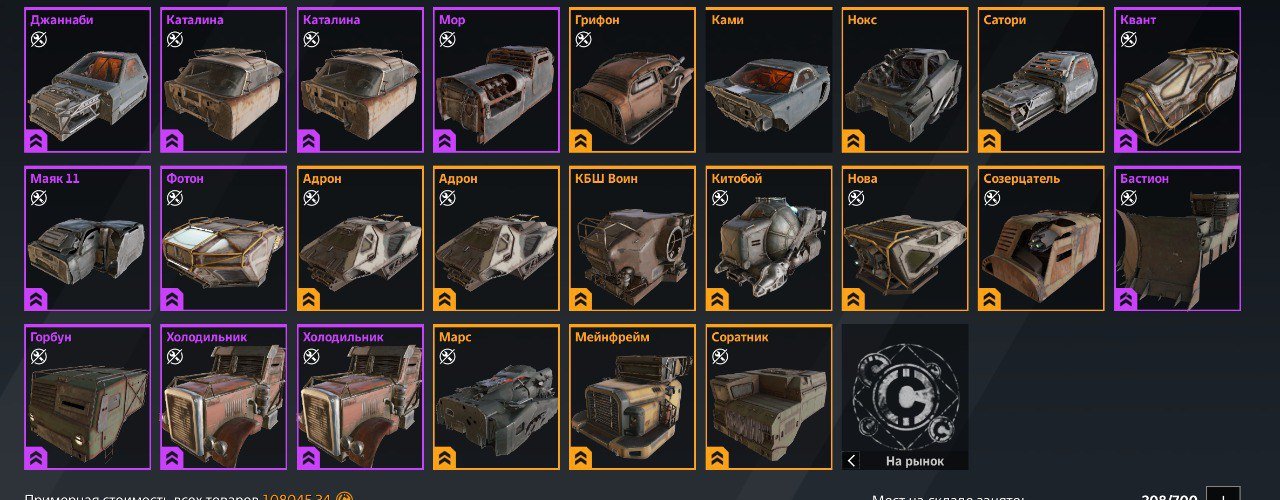Click the crossed-wrench icon on the Мор cabin
Screen dimensions: 1280x500
point(446,39)
